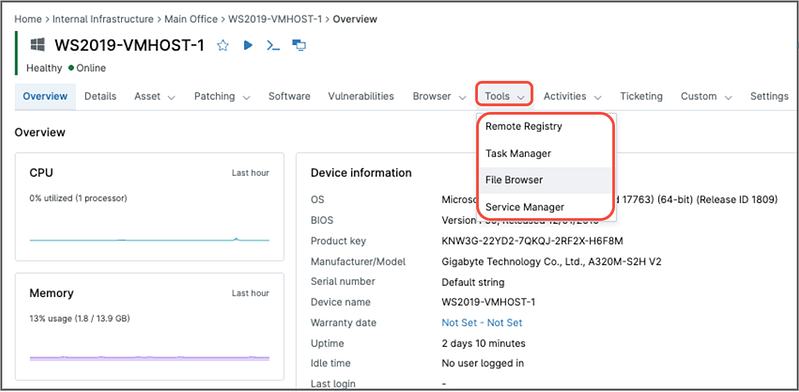The image size is (799, 392).
Task: Go to the Software tab
Action: 289,96
